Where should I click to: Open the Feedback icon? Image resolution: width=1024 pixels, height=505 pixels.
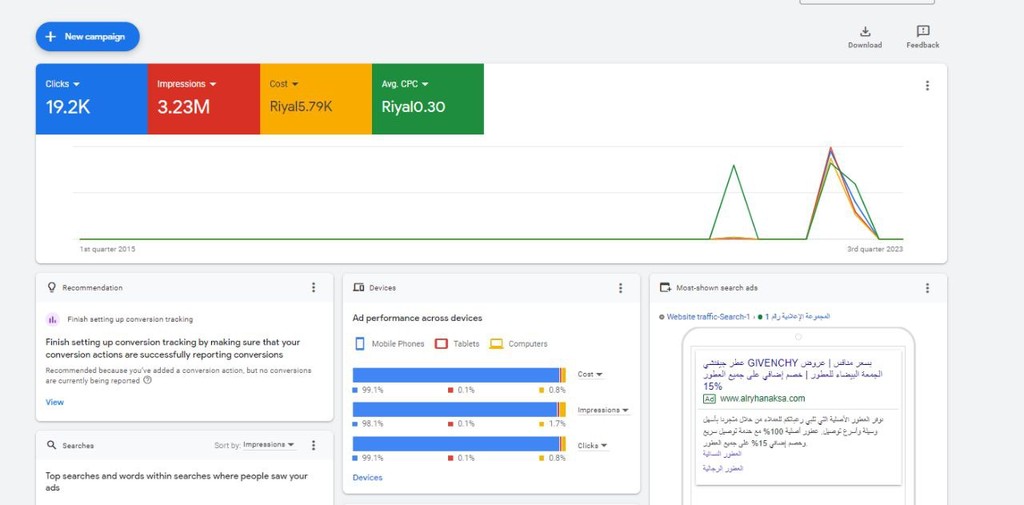tap(922, 32)
